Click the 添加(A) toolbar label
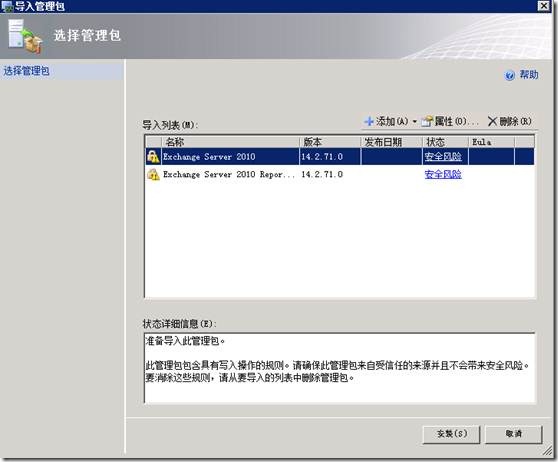Screen dimensions: 558x462 tap(392, 121)
